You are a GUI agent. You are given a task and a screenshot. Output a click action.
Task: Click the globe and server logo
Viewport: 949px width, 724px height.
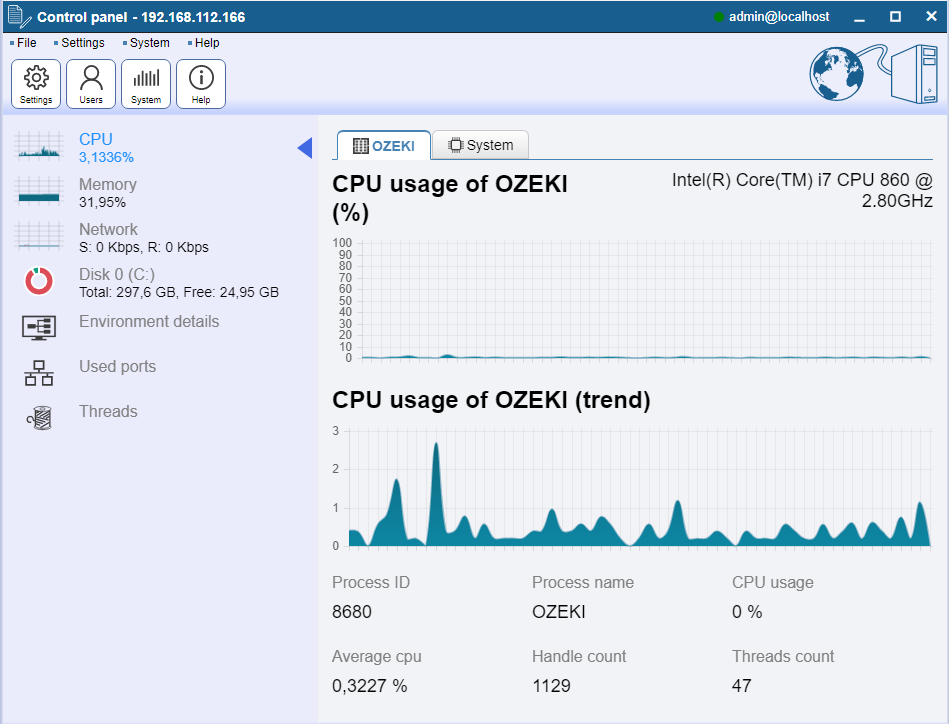(873, 73)
